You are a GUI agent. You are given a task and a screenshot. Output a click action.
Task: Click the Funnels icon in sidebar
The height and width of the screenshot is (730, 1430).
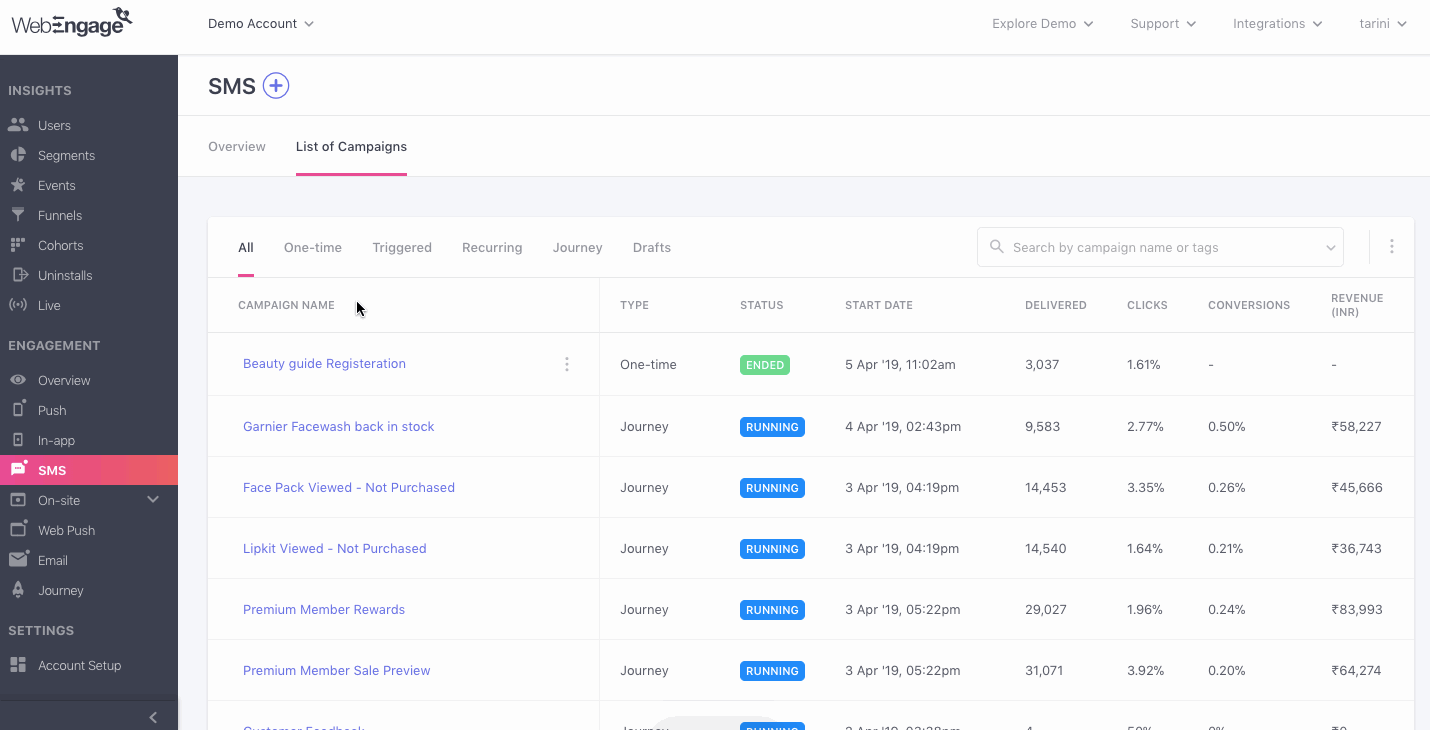tap(18, 215)
